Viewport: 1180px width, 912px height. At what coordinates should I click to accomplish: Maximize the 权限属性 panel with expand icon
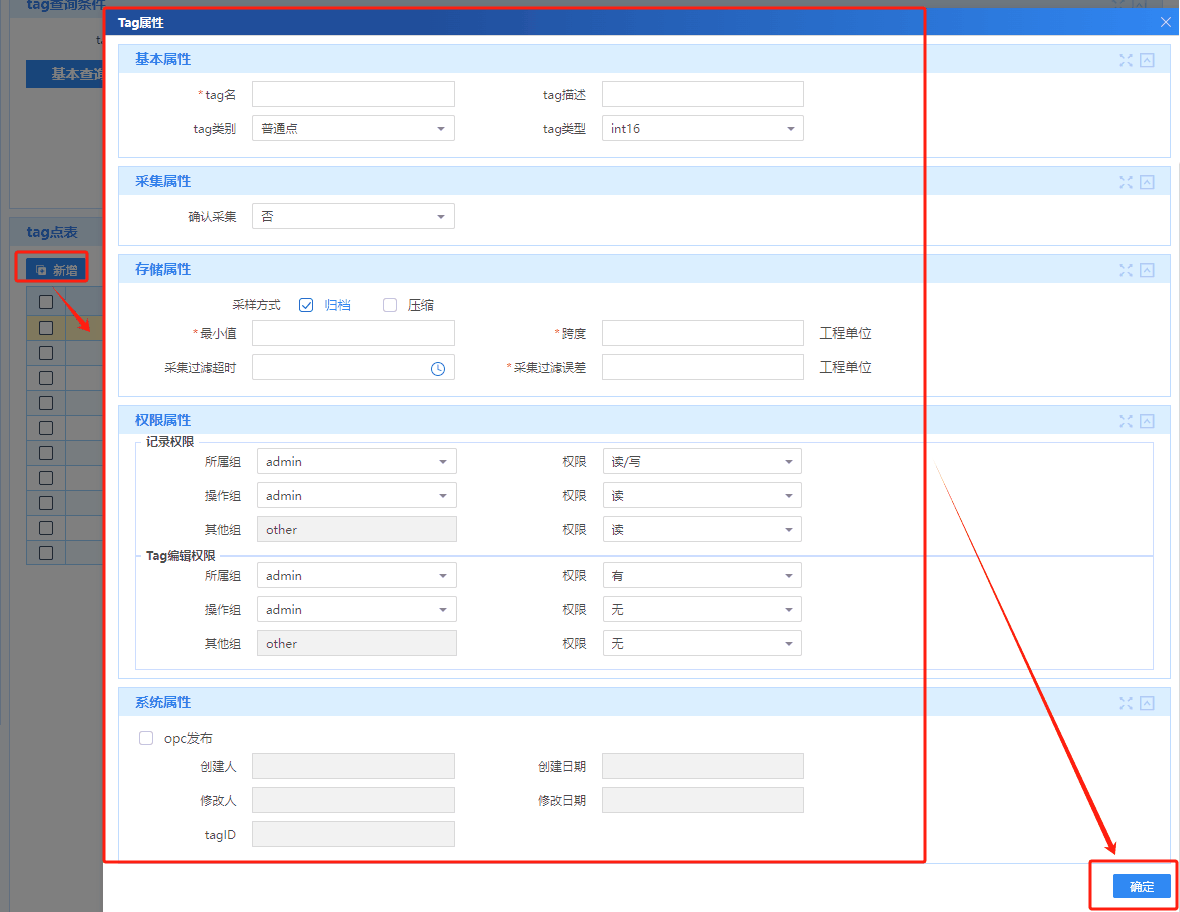tap(1125, 421)
